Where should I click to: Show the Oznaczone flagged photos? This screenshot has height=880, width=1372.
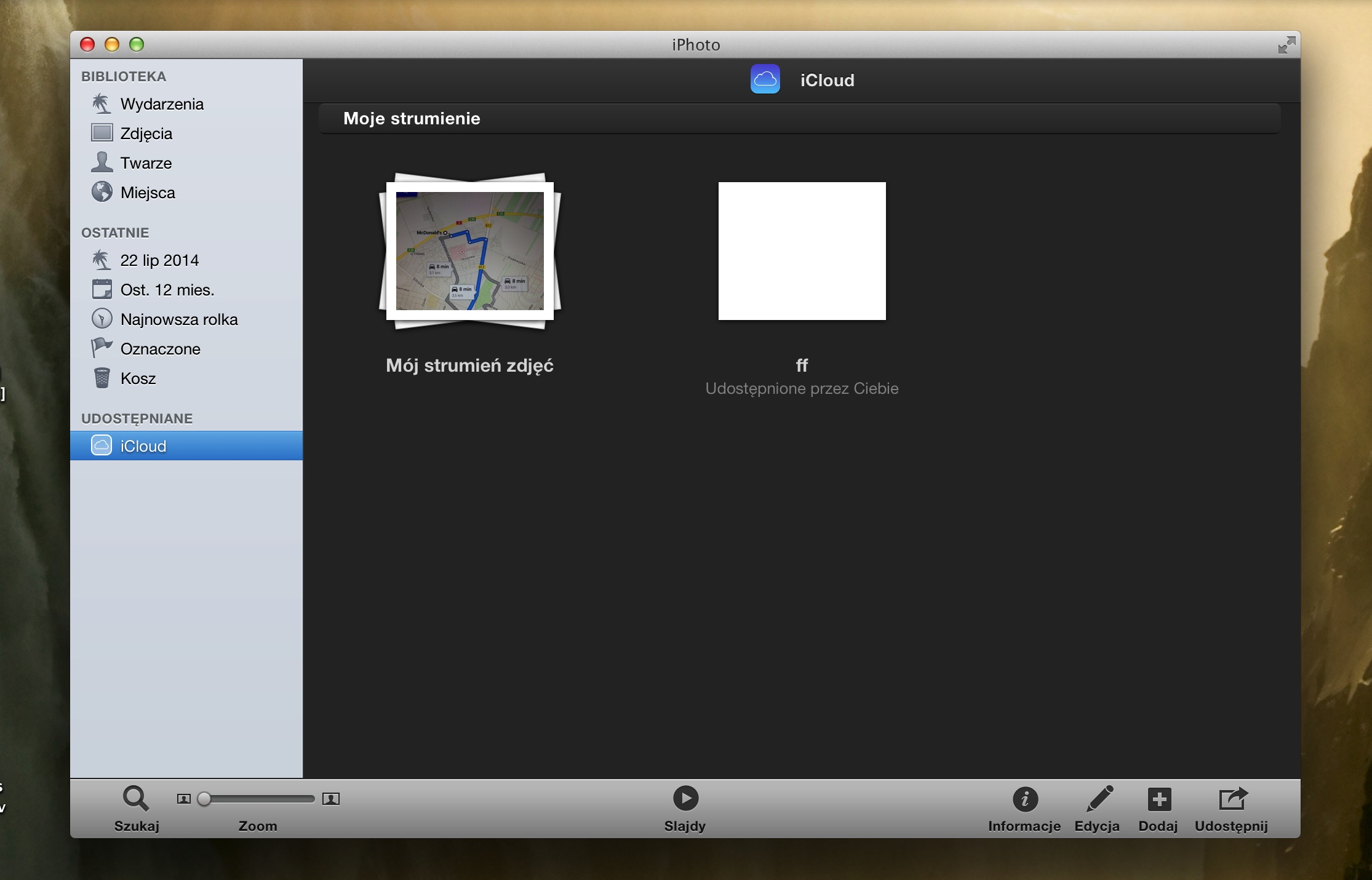[x=160, y=349]
